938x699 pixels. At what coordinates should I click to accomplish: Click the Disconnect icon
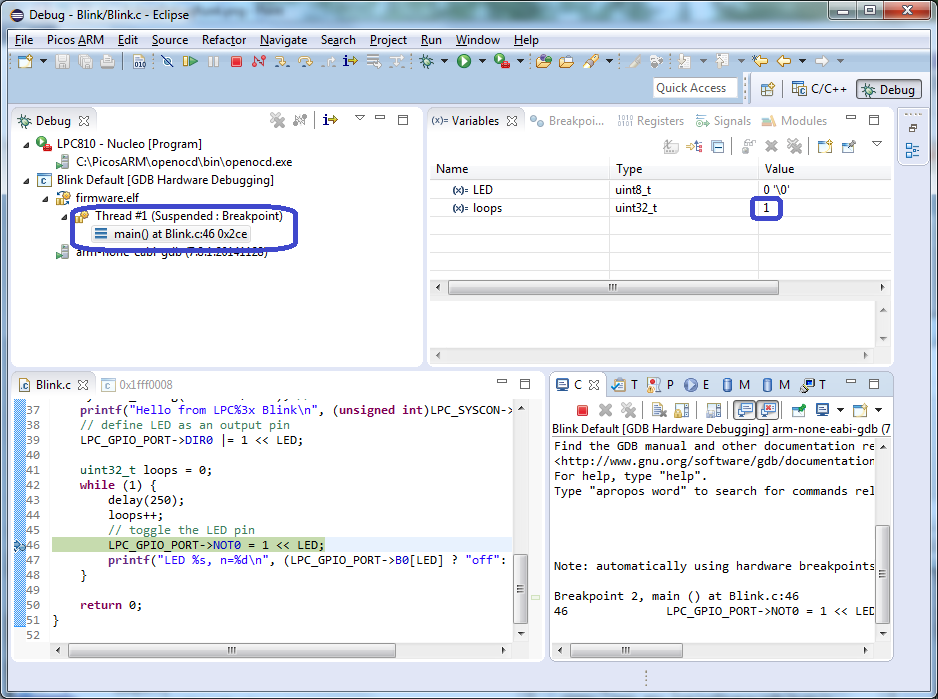coord(259,61)
